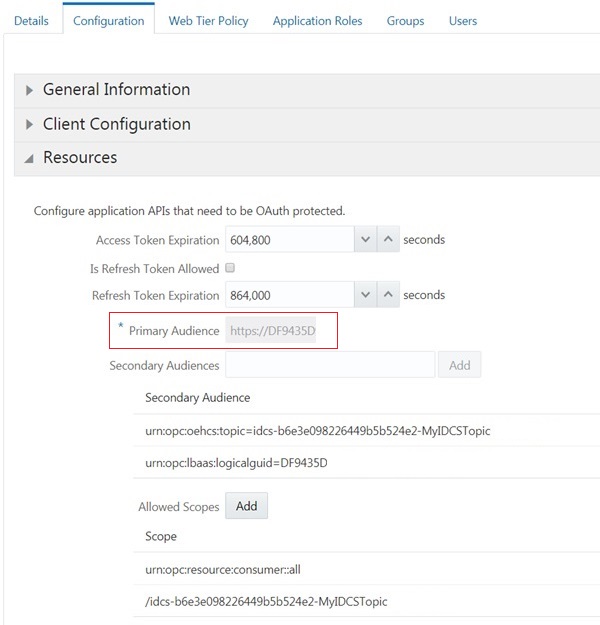Click the Refresh Token Expiration input field
The height and width of the screenshot is (625, 600).
coord(288,295)
